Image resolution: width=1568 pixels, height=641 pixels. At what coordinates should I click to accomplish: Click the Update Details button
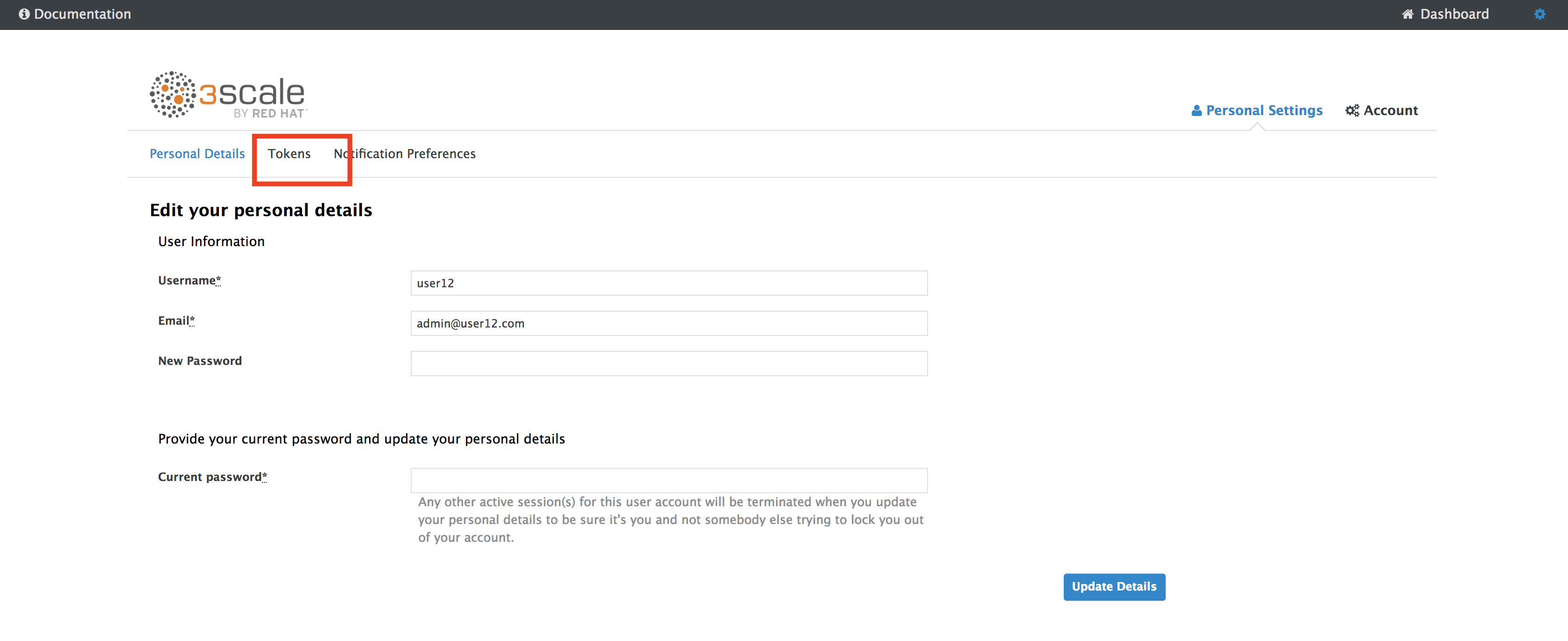click(1114, 587)
